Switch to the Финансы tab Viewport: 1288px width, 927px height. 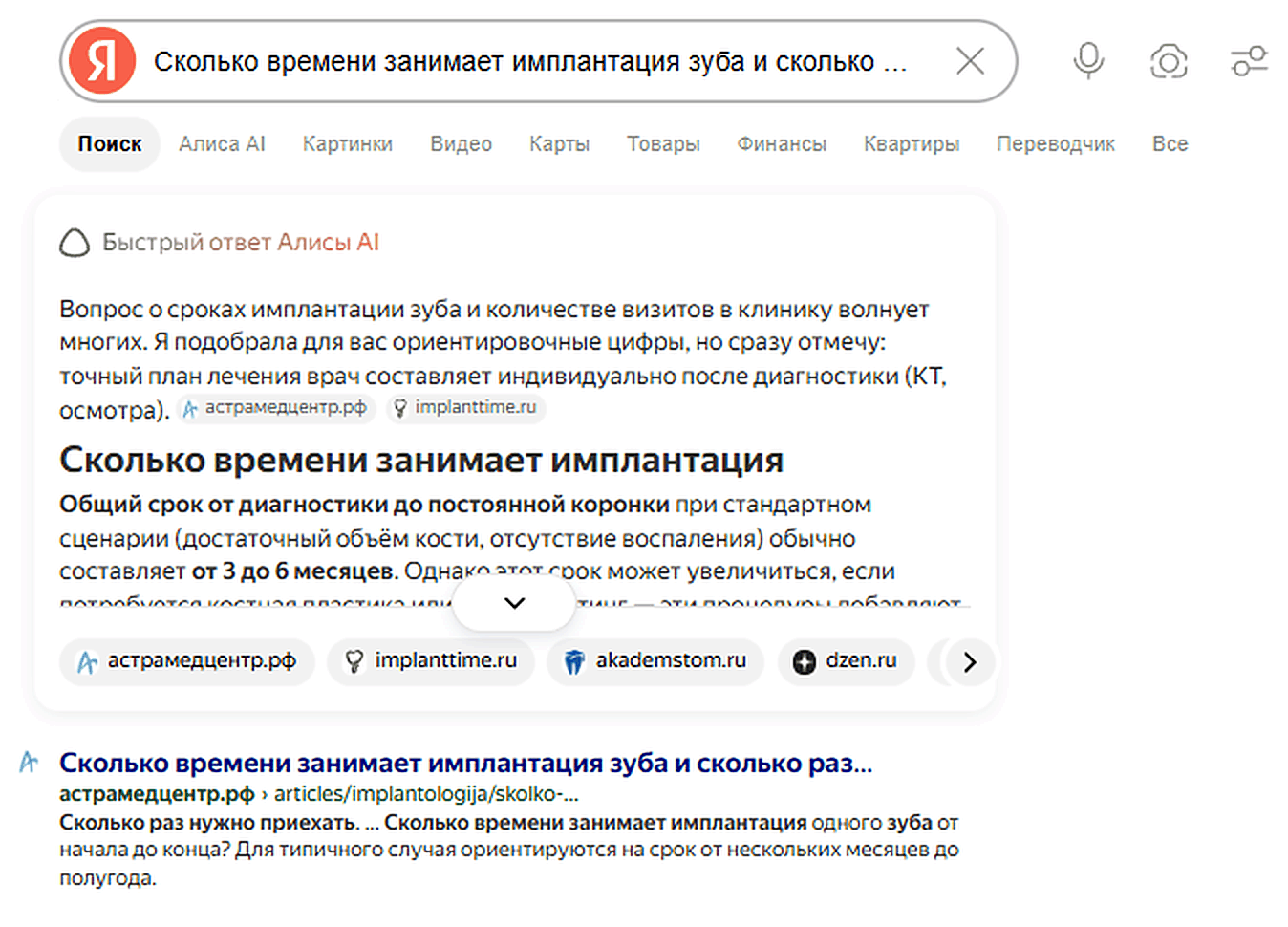(782, 144)
